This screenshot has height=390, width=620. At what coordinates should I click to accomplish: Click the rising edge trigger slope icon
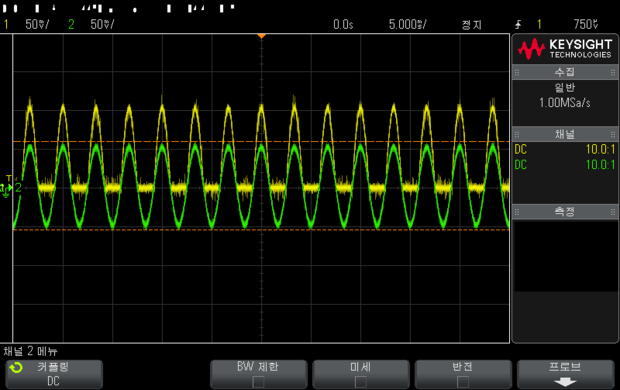(x=518, y=25)
